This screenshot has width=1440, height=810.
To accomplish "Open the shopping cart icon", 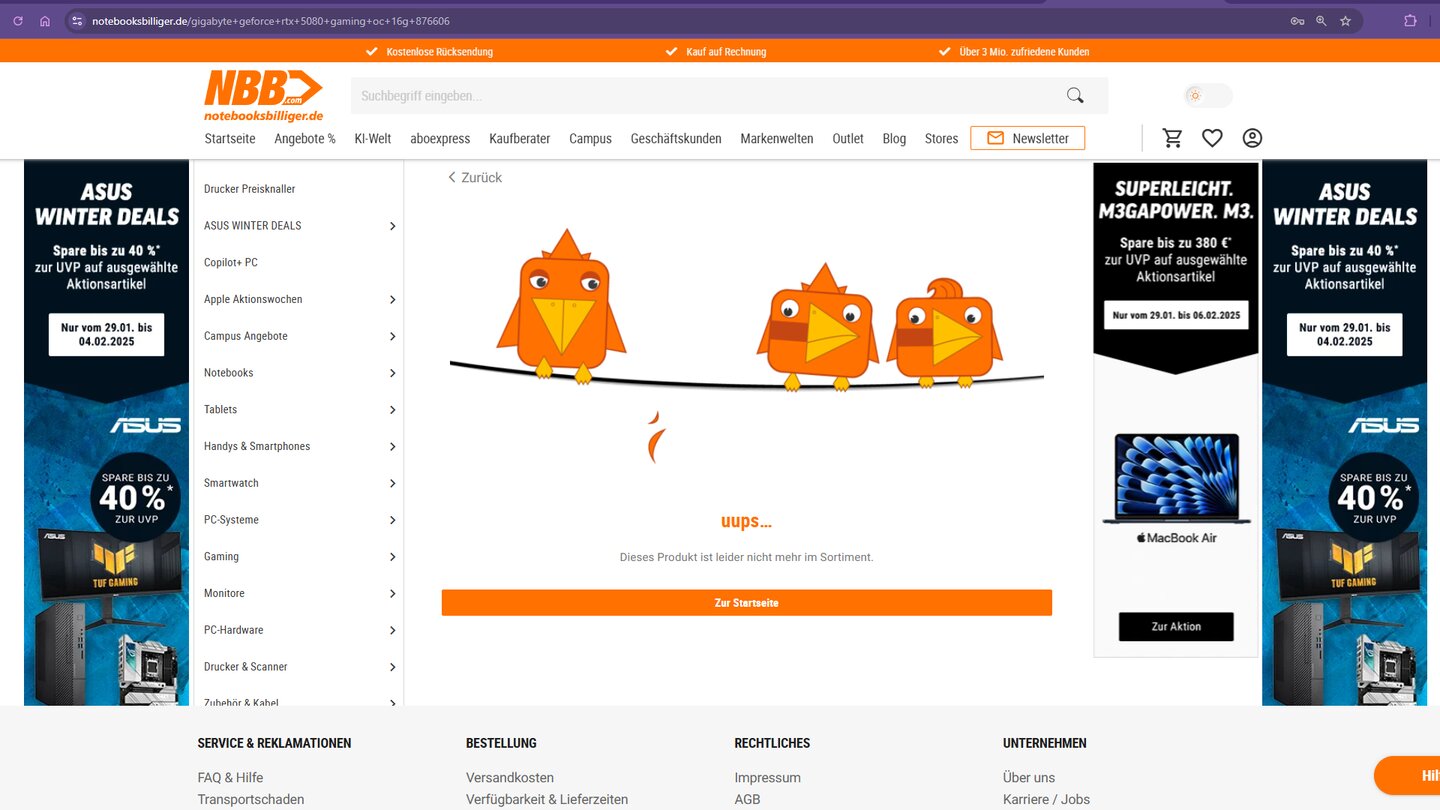I will (x=1173, y=138).
